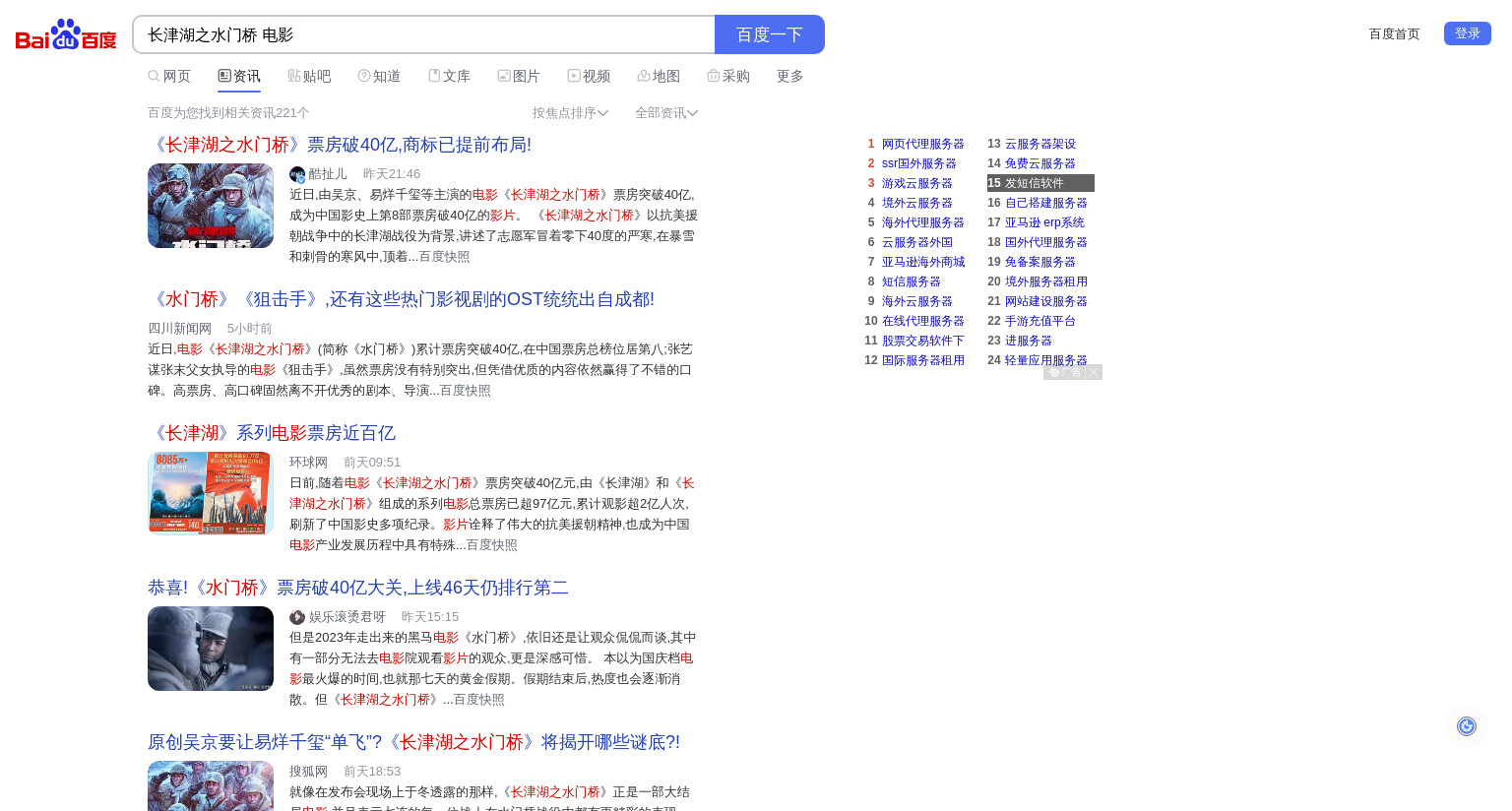Click the 采购 shopping icon
This screenshot has height=811, width=1512.
[714, 76]
